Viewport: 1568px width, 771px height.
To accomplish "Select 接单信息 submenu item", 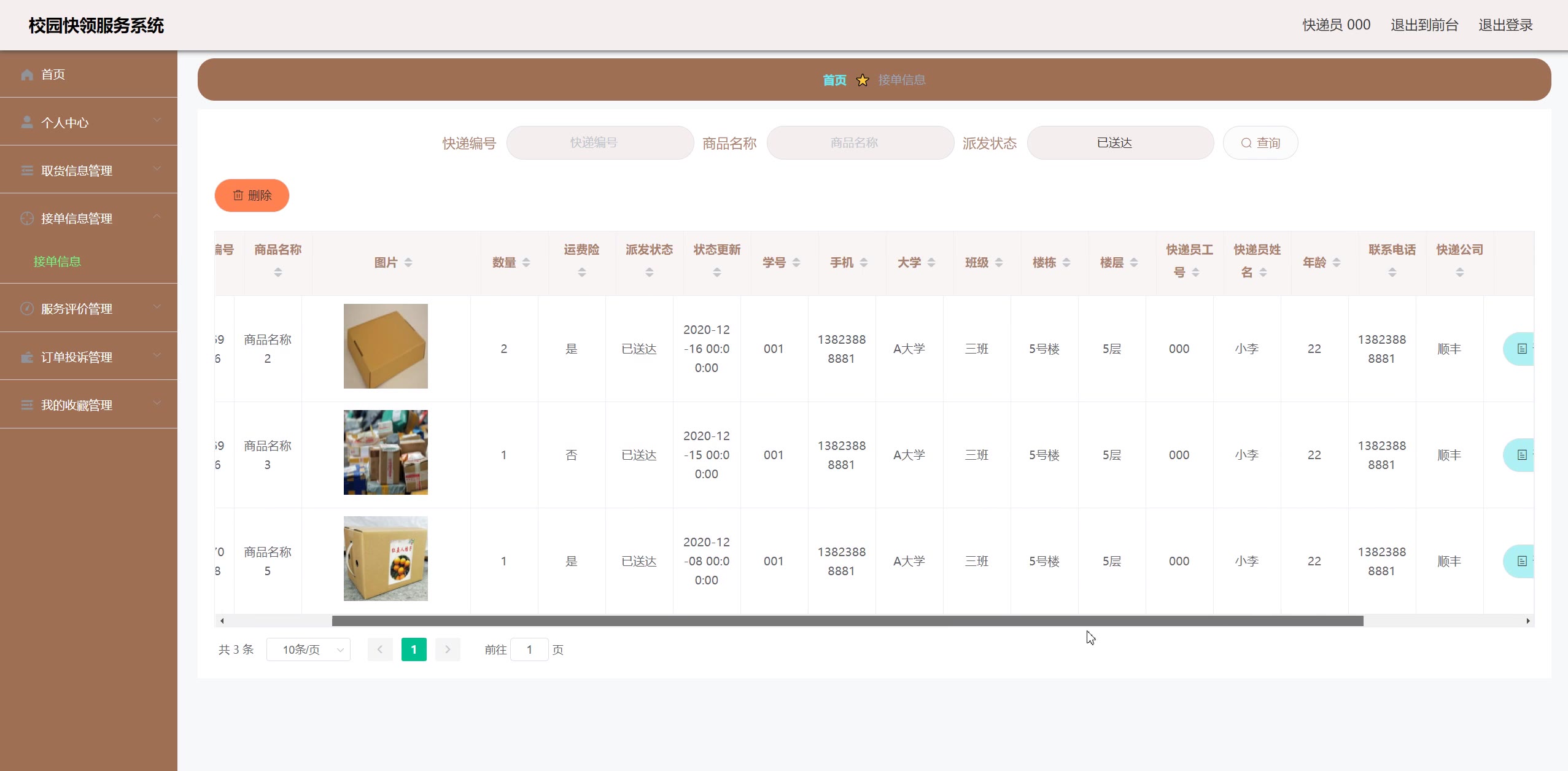I will [57, 262].
